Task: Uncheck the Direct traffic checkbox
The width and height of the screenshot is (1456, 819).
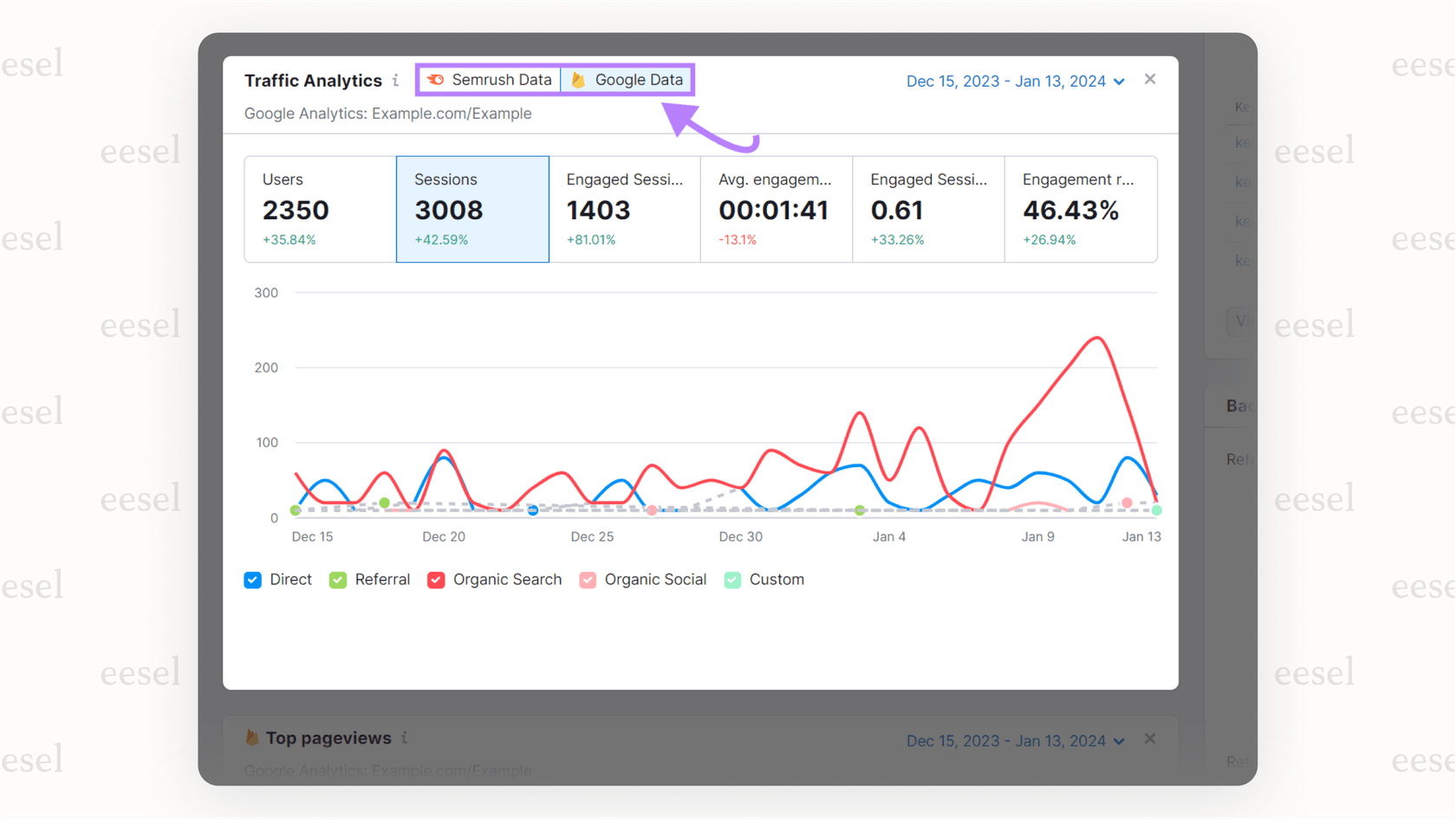Action: coord(252,579)
